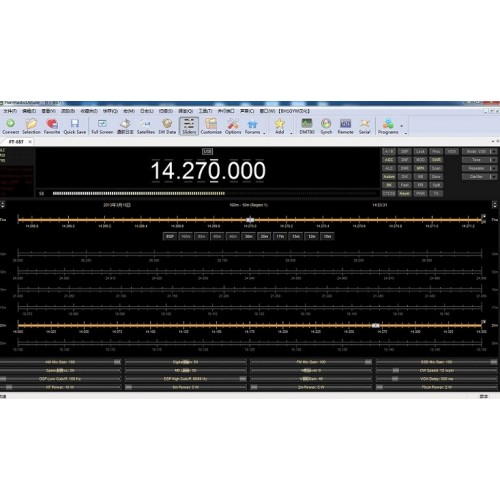
Task: Toggle the Lock button
Action: coord(420,152)
